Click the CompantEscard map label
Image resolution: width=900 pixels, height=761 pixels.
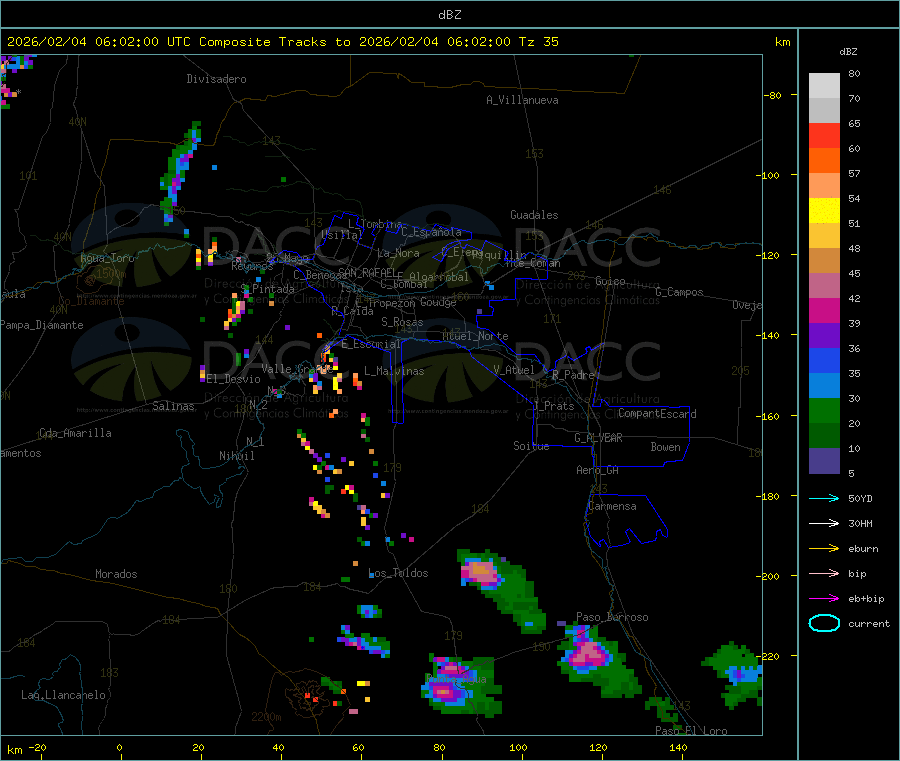pyautogui.click(x=657, y=414)
